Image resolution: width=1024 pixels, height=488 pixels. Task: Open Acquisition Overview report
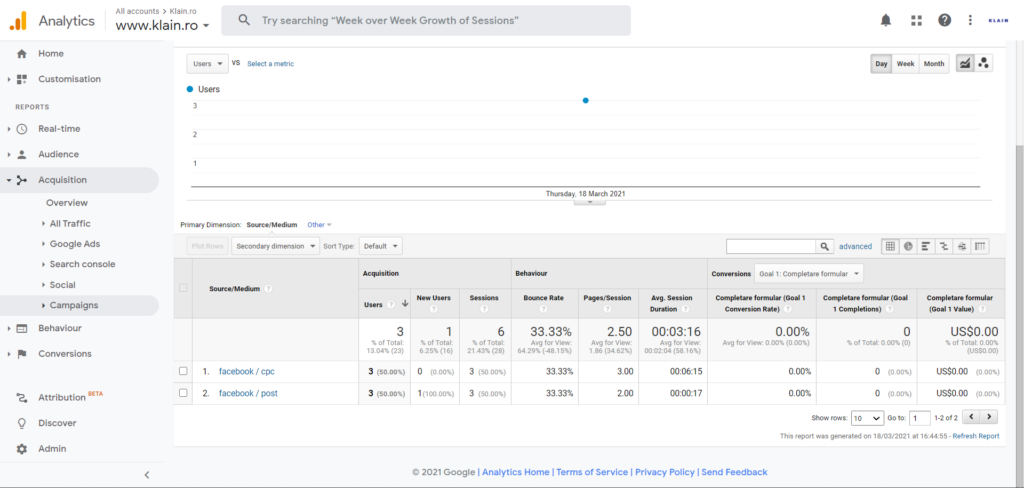[67, 203]
